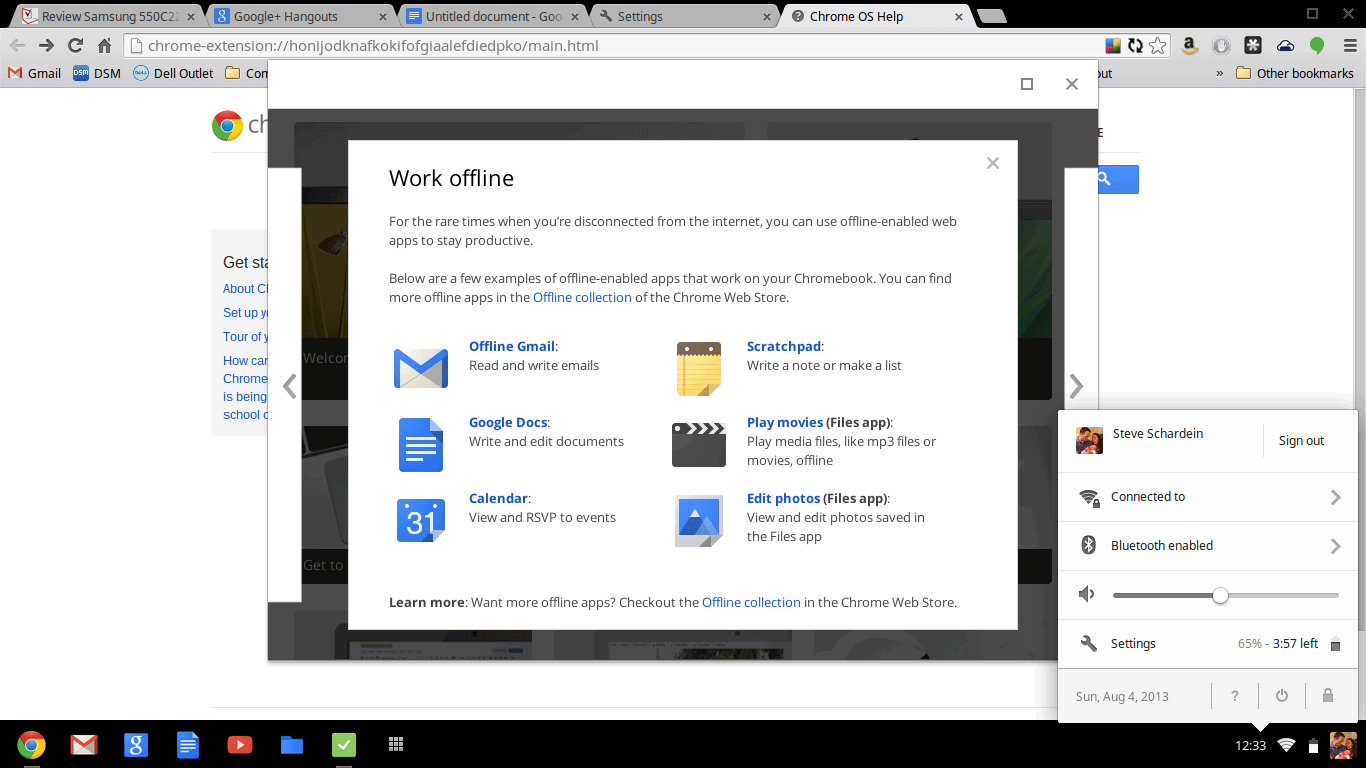This screenshot has width=1366, height=768.
Task: Open Settings from the tray panel
Action: [x=1133, y=644]
